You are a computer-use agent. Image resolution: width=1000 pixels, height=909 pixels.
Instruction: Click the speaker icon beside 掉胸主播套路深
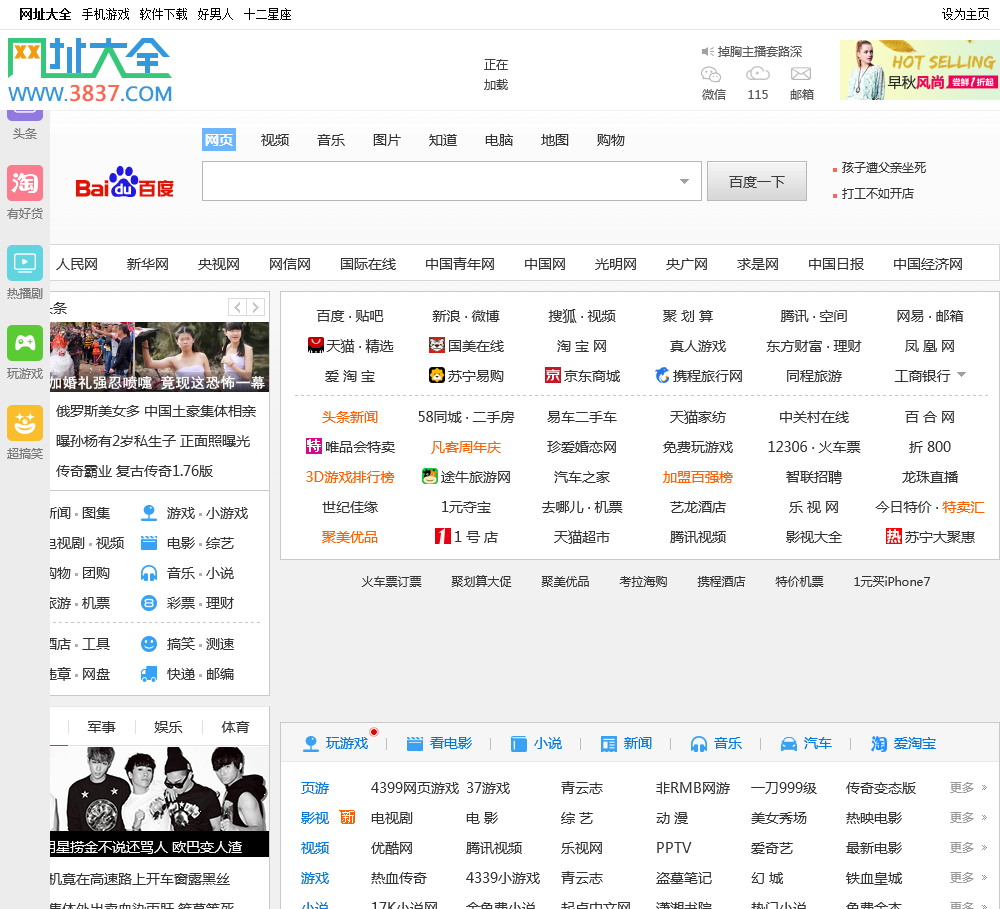click(x=707, y=52)
